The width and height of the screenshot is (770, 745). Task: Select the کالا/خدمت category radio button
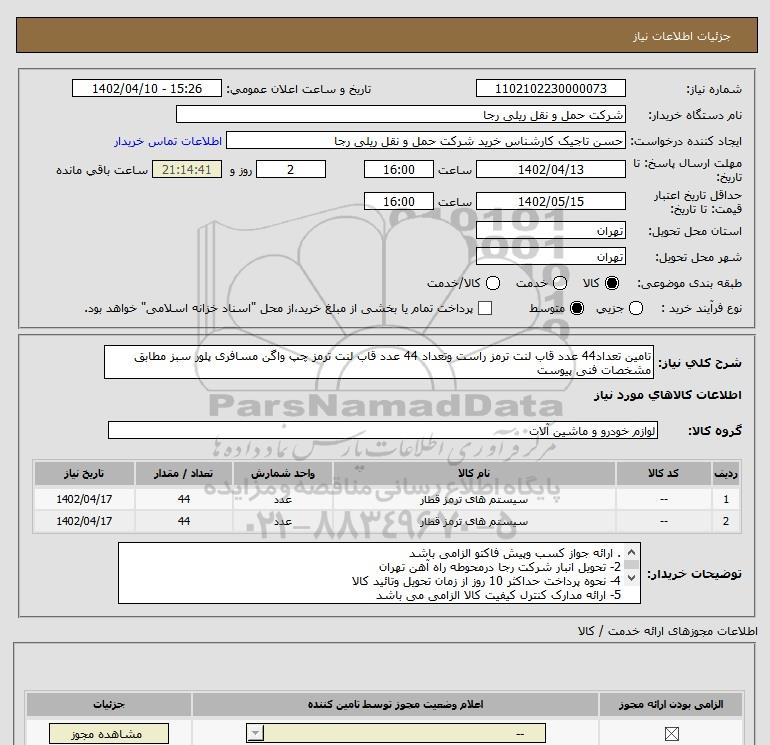493,283
